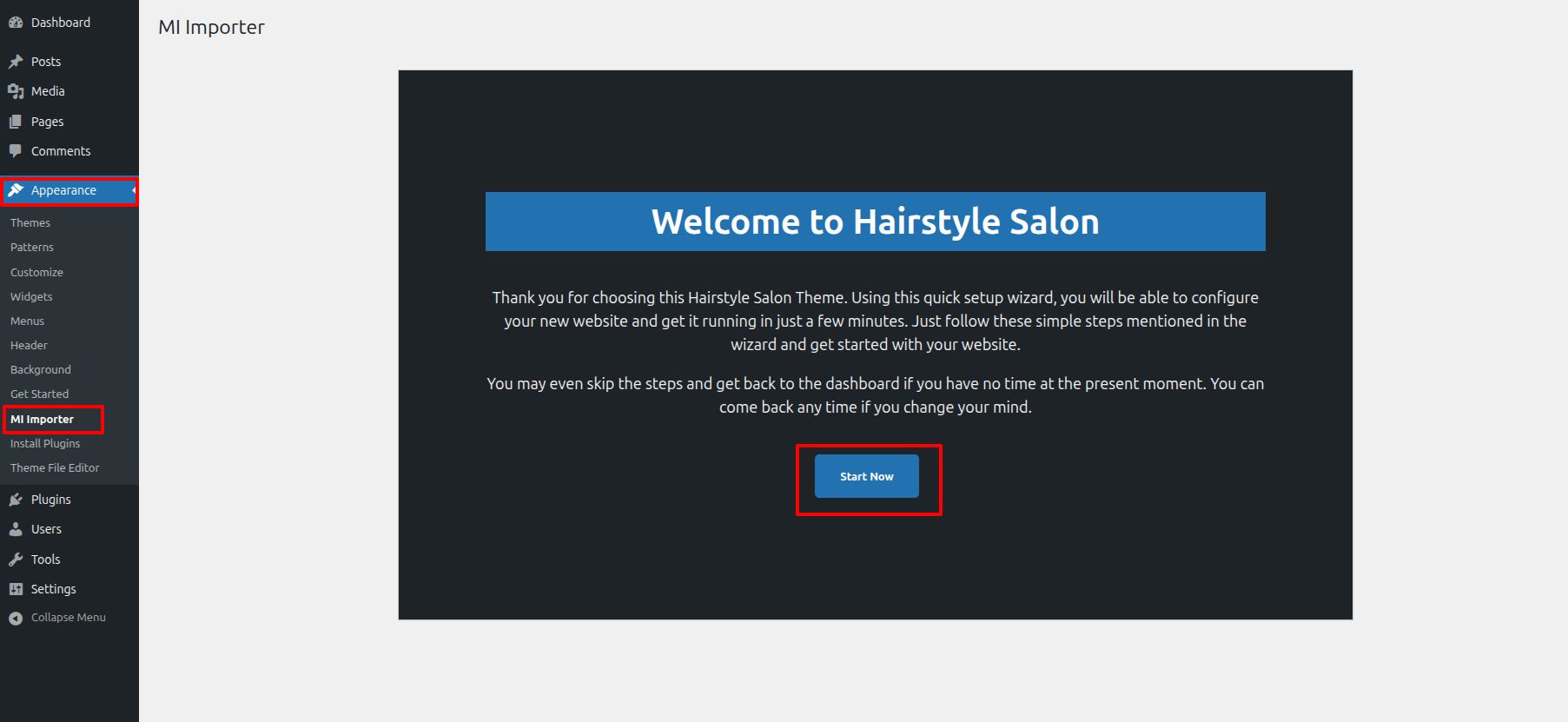The image size is (1568, 722).
Task: Click the Posts pushpin icon
Action: point(16,62)
